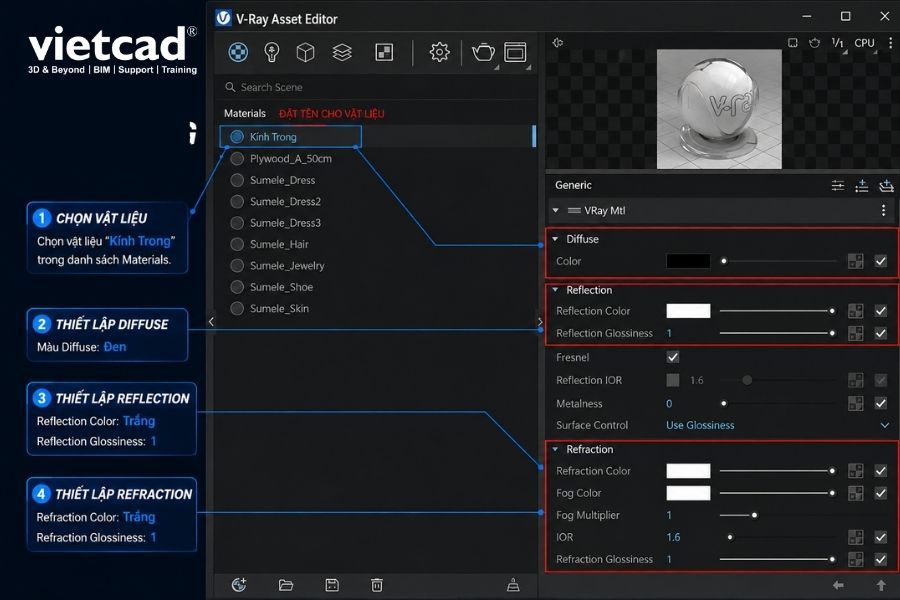Collapse the Refraction section
The image size is (900, 600).
pyautogui.click(x=555, y=449)
